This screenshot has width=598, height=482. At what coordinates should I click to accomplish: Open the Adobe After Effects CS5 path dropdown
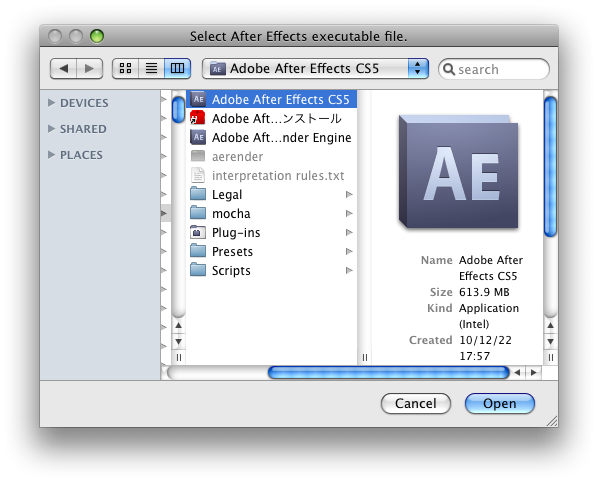315,69
